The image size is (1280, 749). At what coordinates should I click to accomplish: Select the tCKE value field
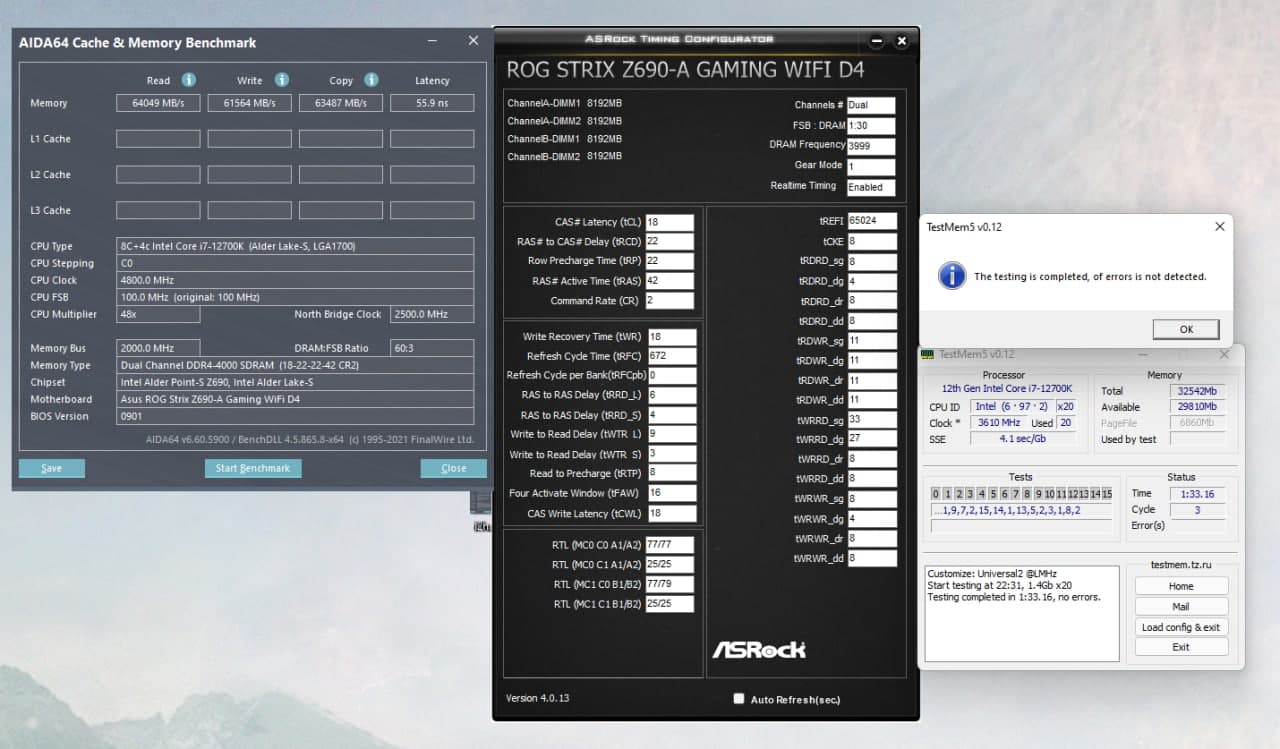point(872,242)
